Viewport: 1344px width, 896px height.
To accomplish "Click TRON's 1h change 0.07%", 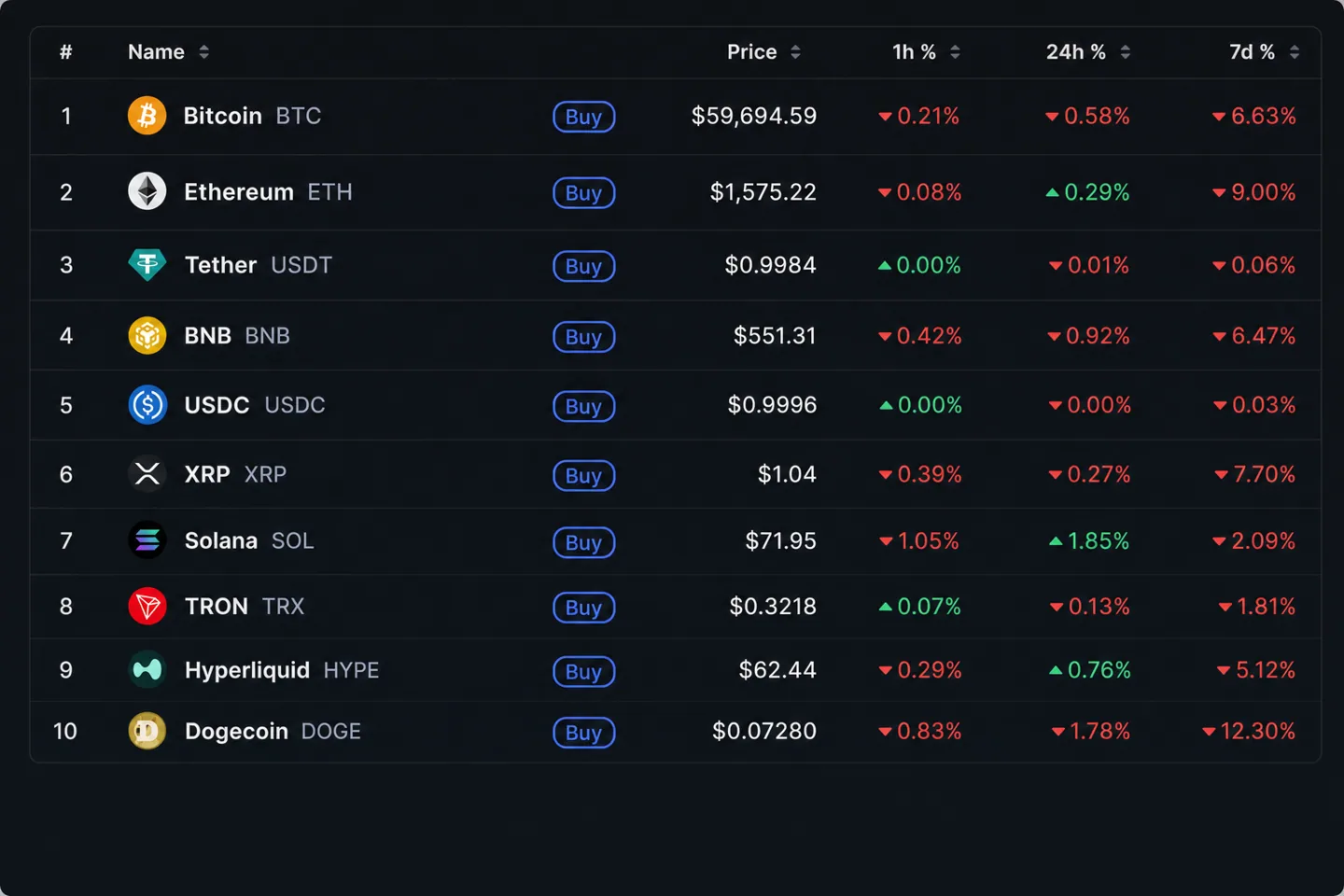I will [919, 607].
